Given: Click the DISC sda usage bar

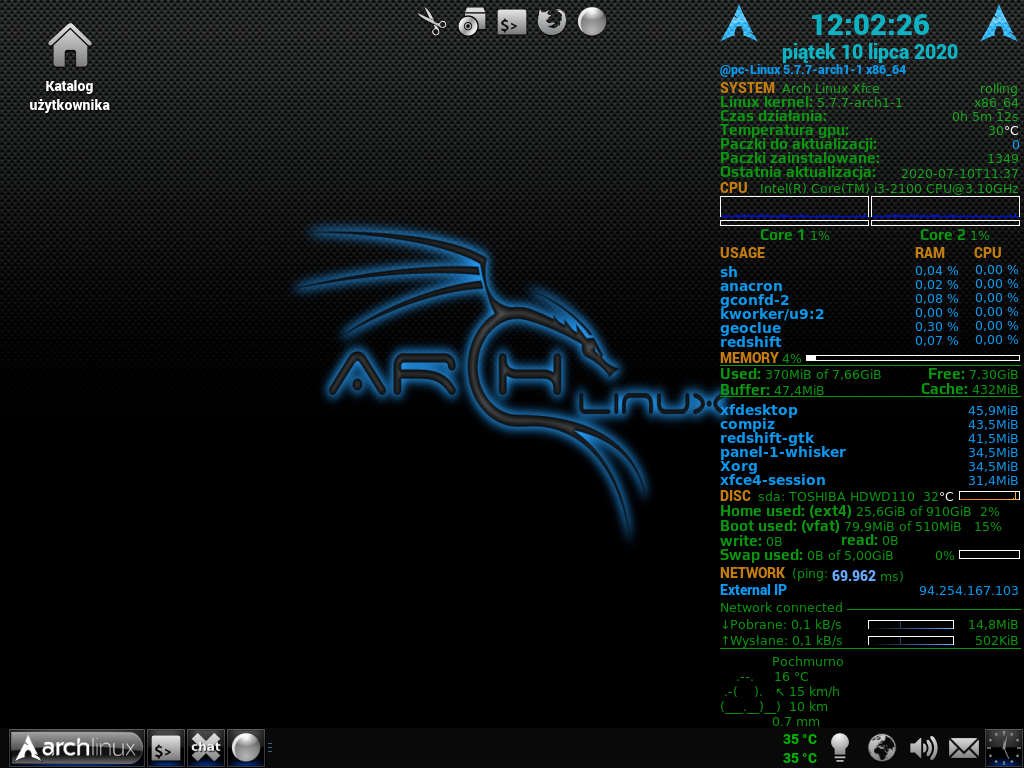Looking at the screenshot, I should [x=989, y=496].
